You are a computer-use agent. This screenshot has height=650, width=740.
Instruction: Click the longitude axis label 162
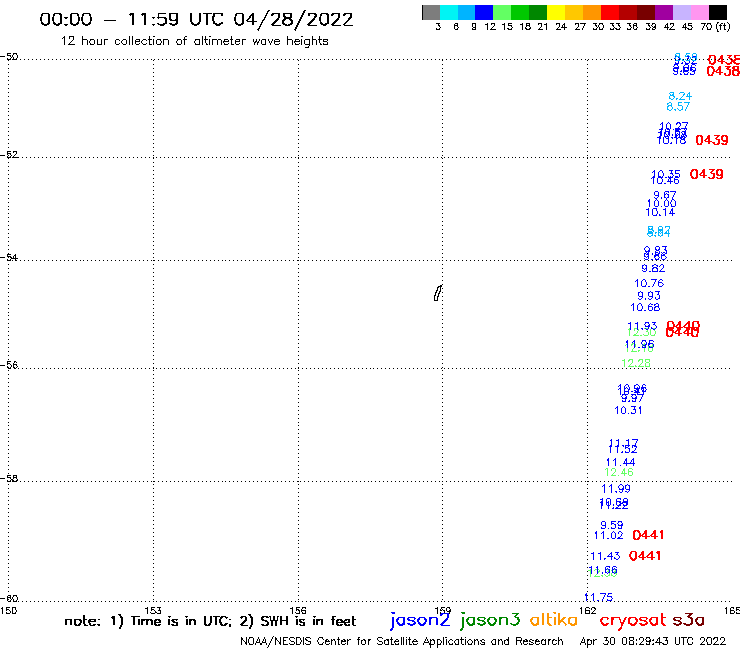(588, 610)
